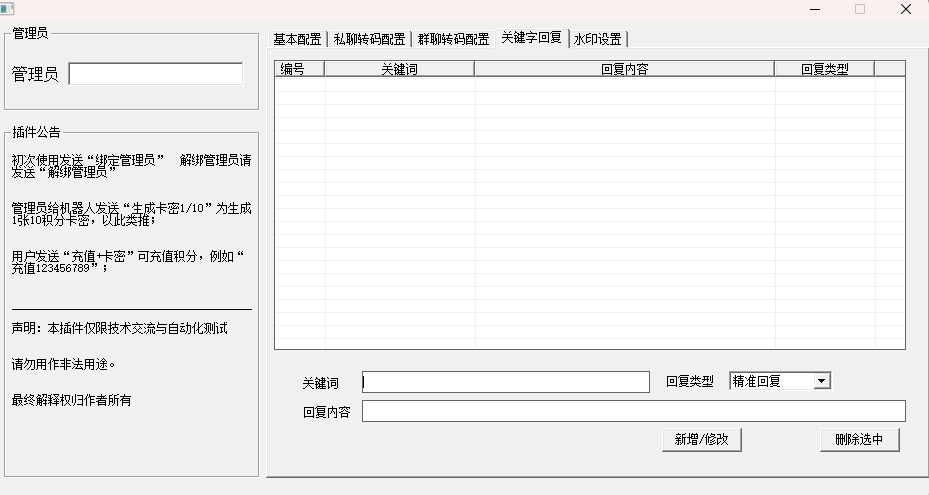Select the 关键字回复 tab

[x=531, y=38]
